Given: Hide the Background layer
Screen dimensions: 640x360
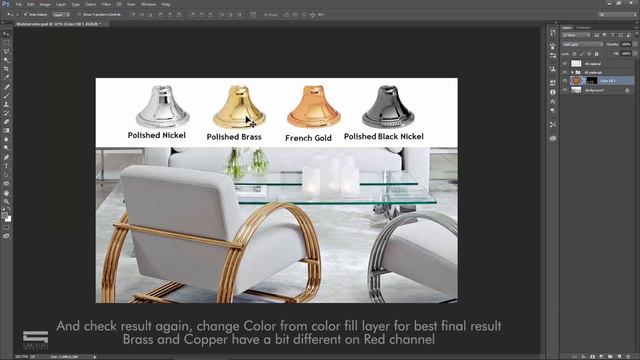Looking at the screenshot, I should (x=565, y=90).
